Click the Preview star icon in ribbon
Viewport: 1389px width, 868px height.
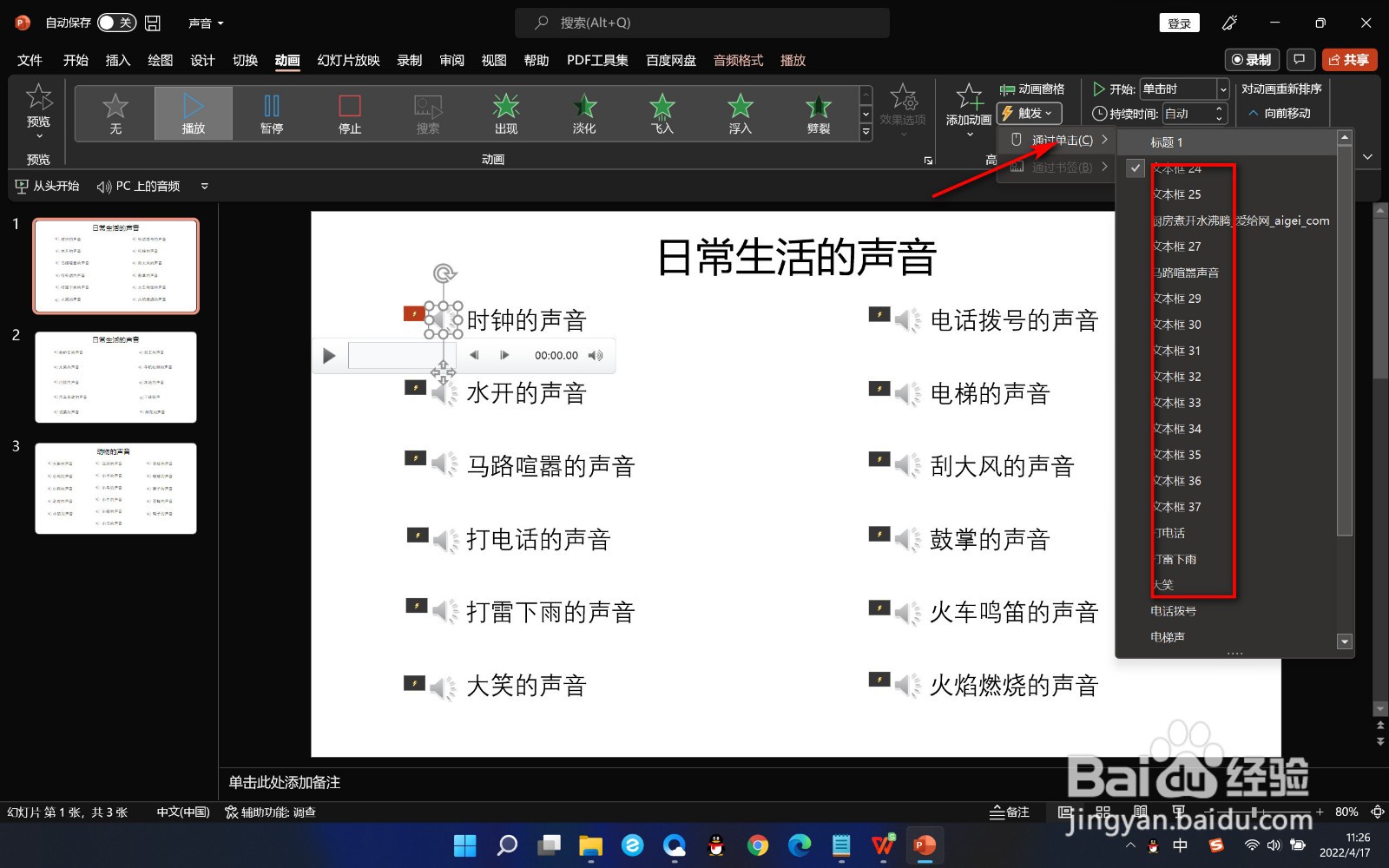click(39, 98)
